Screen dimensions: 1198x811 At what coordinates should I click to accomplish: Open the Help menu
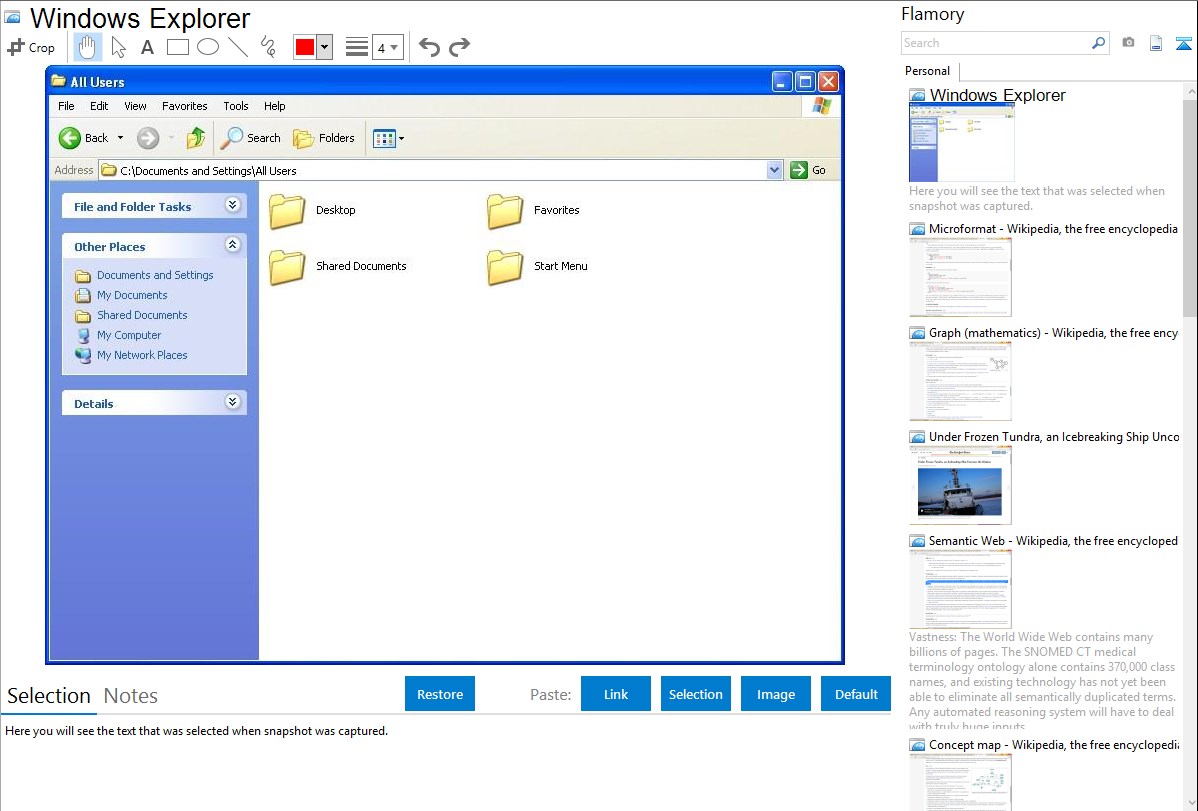pyautogui.click(x=275, y=106)
